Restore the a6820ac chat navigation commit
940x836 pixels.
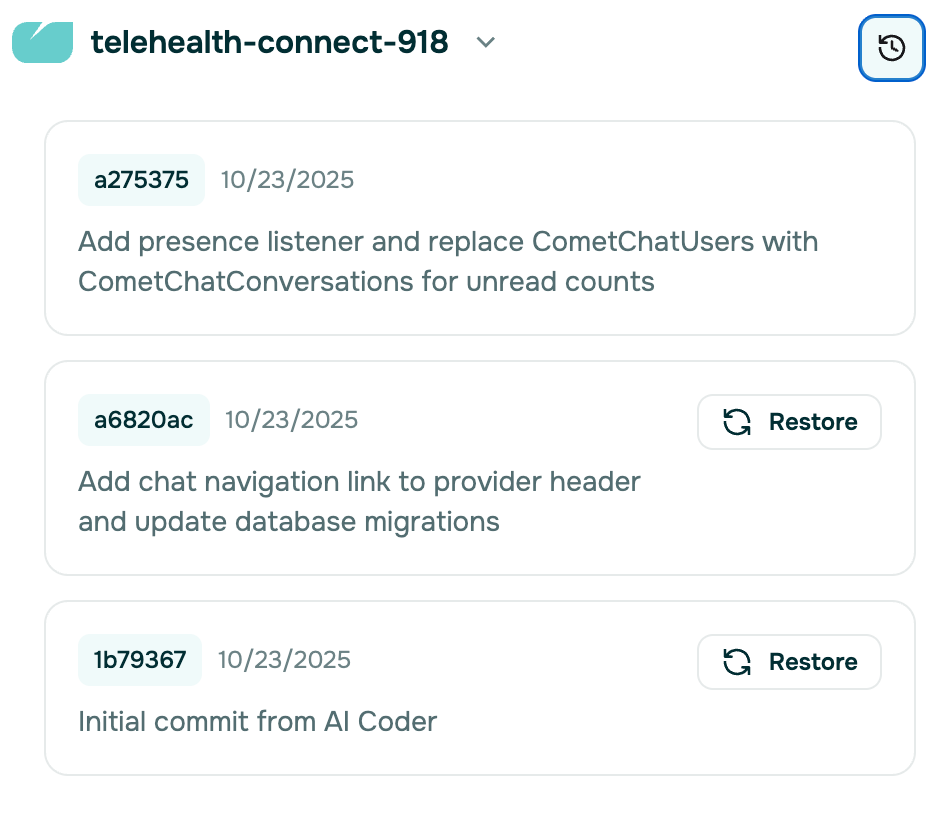(x=789, y=421)
